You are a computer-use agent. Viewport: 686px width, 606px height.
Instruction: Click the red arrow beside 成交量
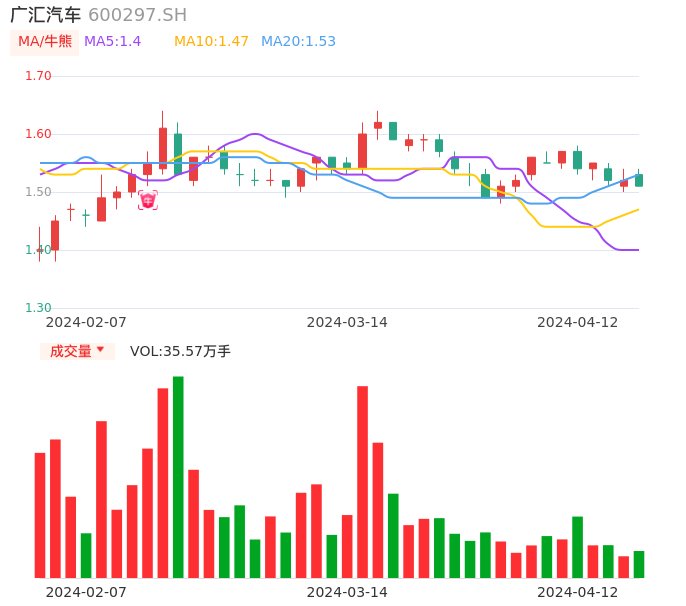[x=100, y=350]
